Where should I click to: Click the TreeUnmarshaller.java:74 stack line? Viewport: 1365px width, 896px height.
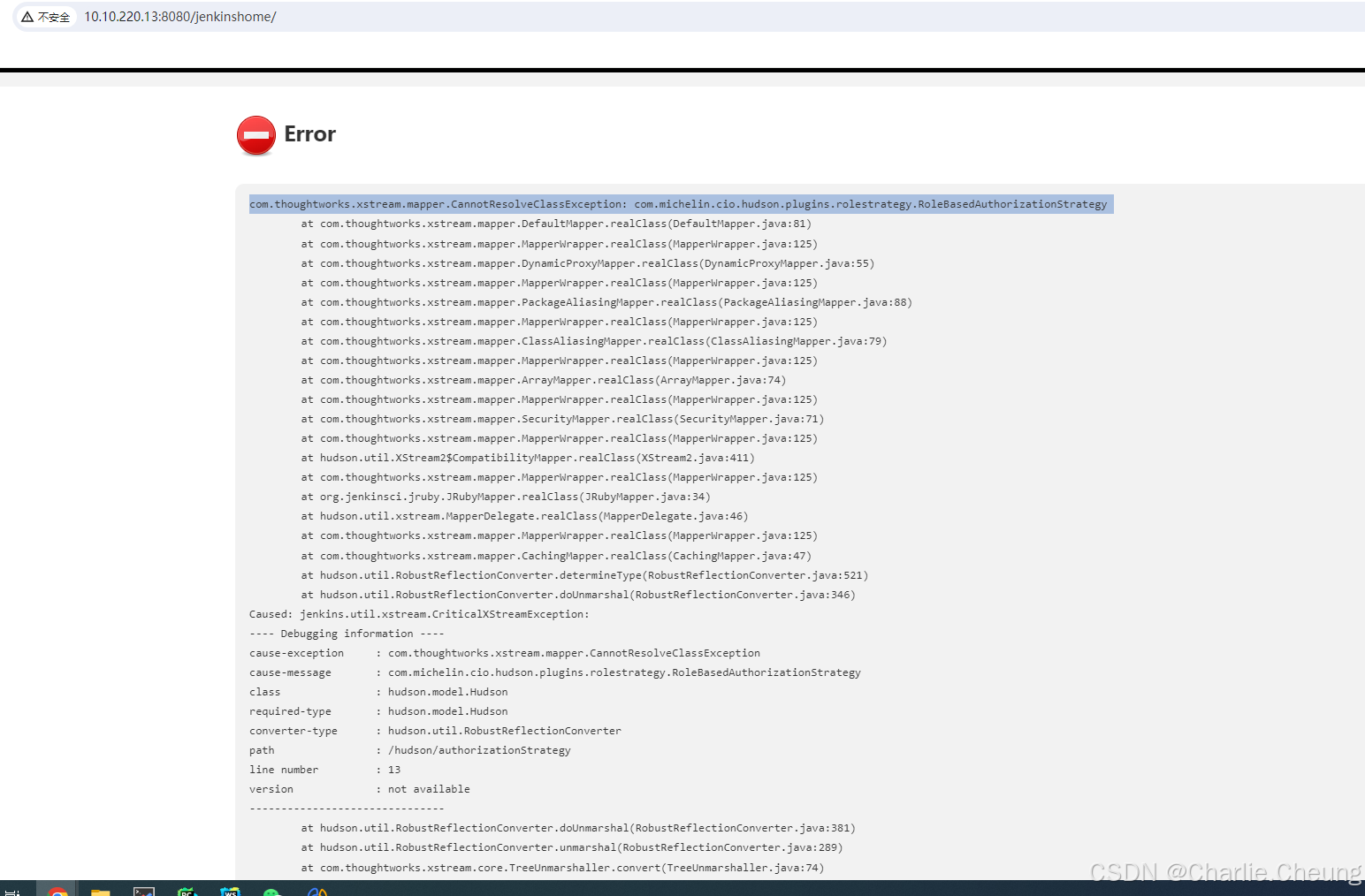point(562,868)
